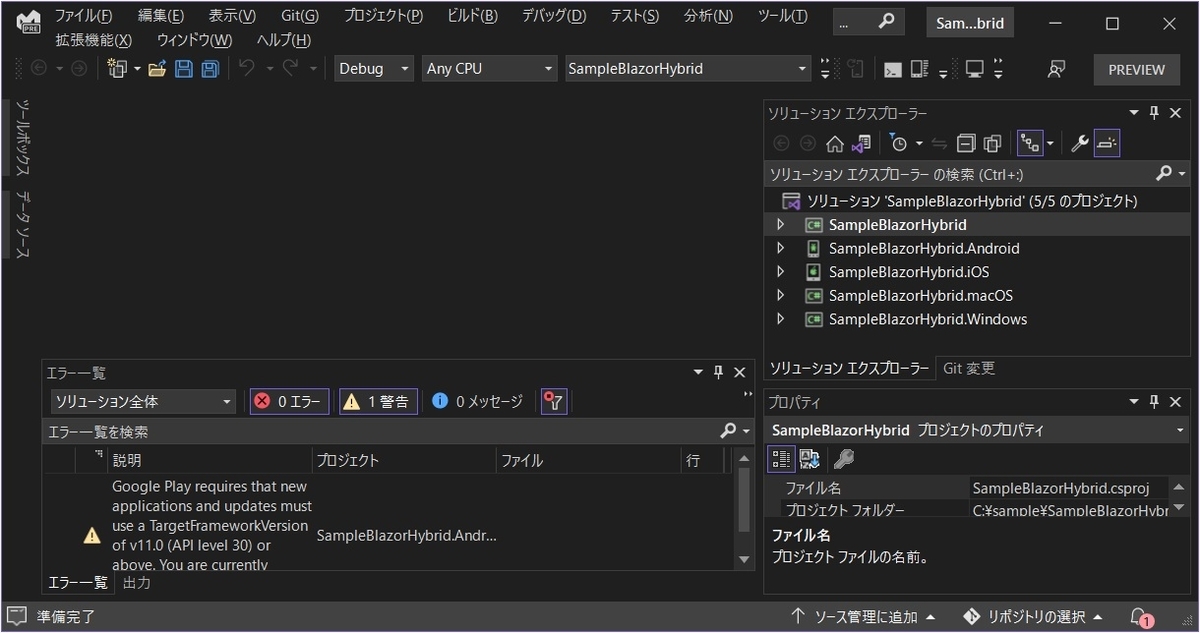Open the データ ソース side tab

(x=22, y=225)
